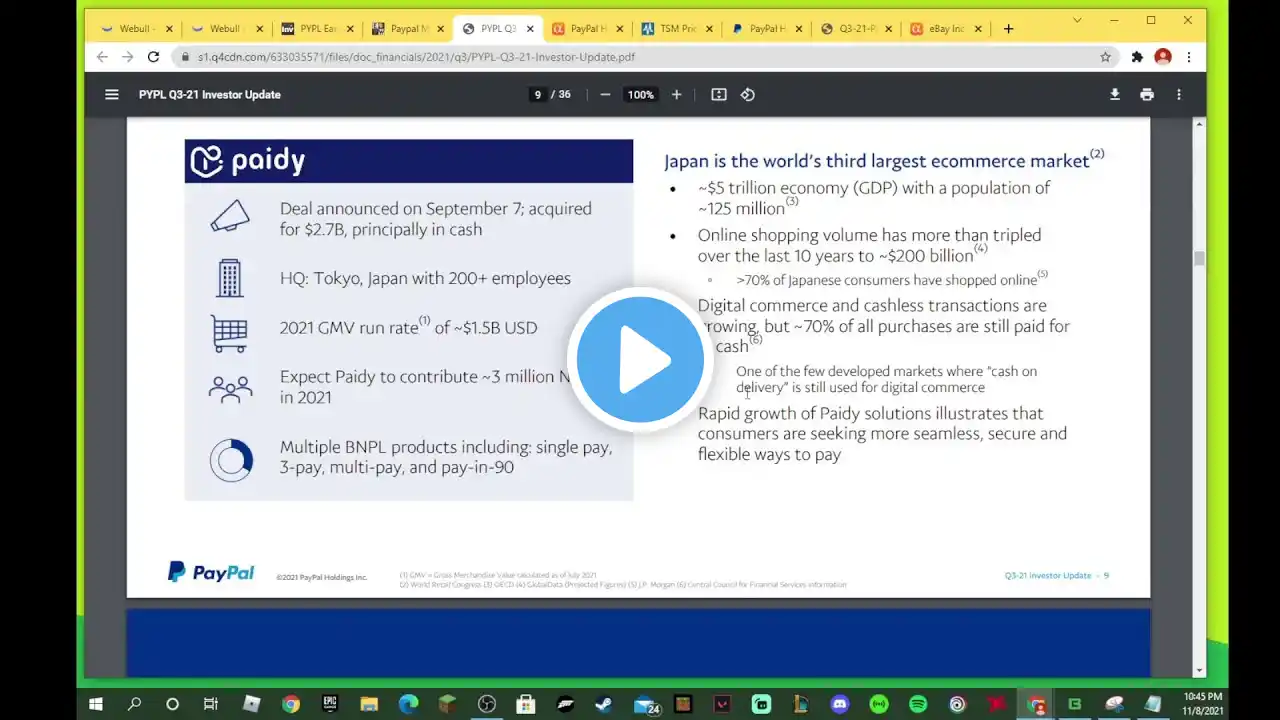This screenshot has height=720, width=1280.
Task: Go back in browser history
Action: pos(102,57)
